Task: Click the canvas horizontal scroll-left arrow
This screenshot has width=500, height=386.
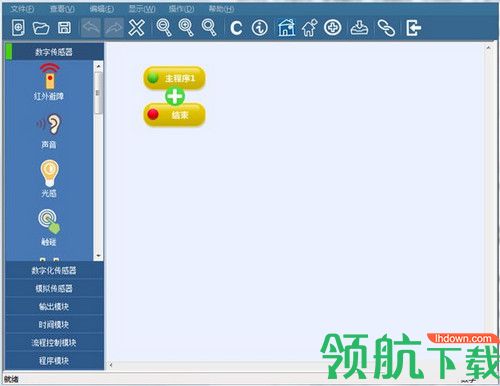Action: [x=111, y=365]
